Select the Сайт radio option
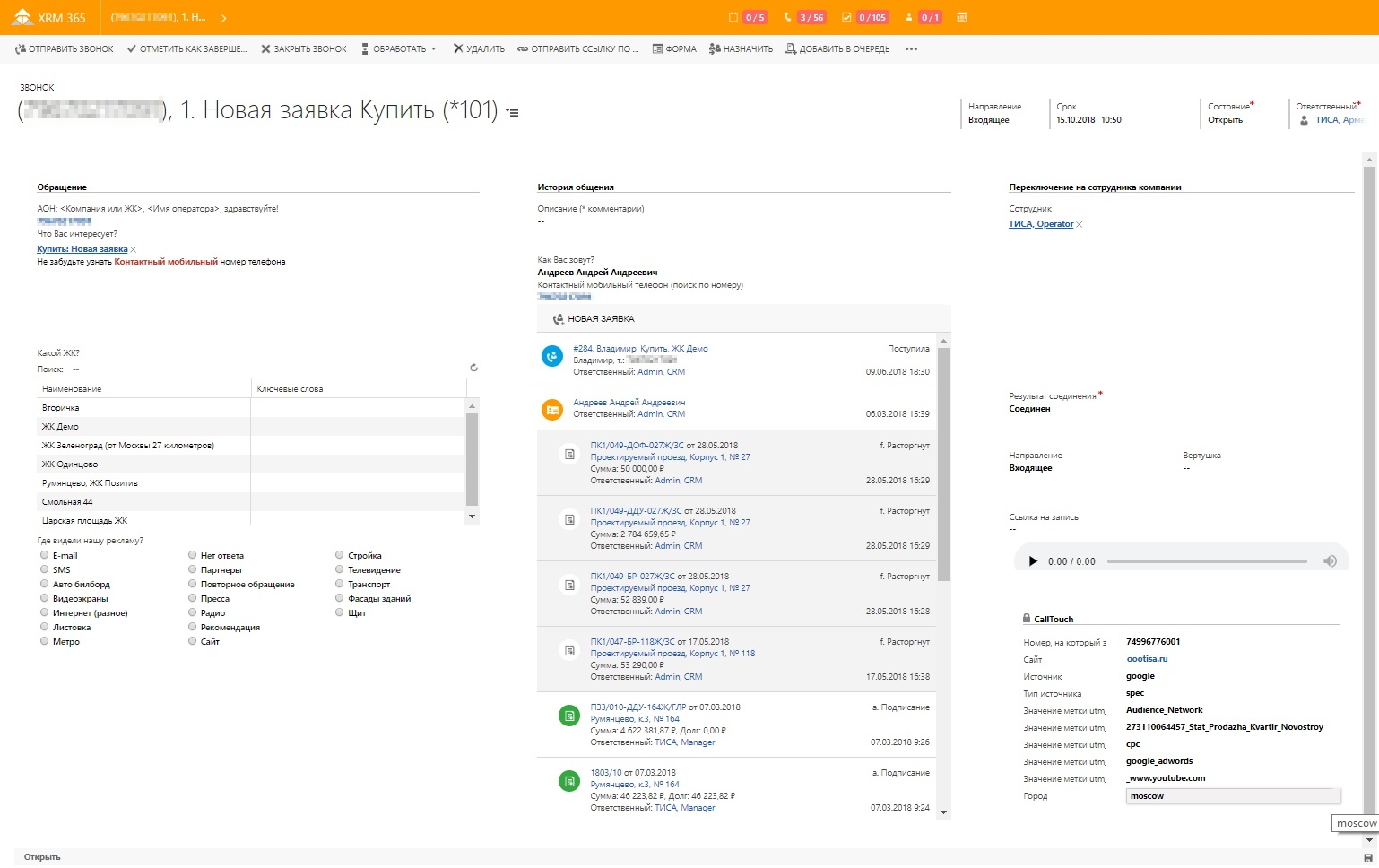The width and height of the screenshot is (1379, 868). 192,641
